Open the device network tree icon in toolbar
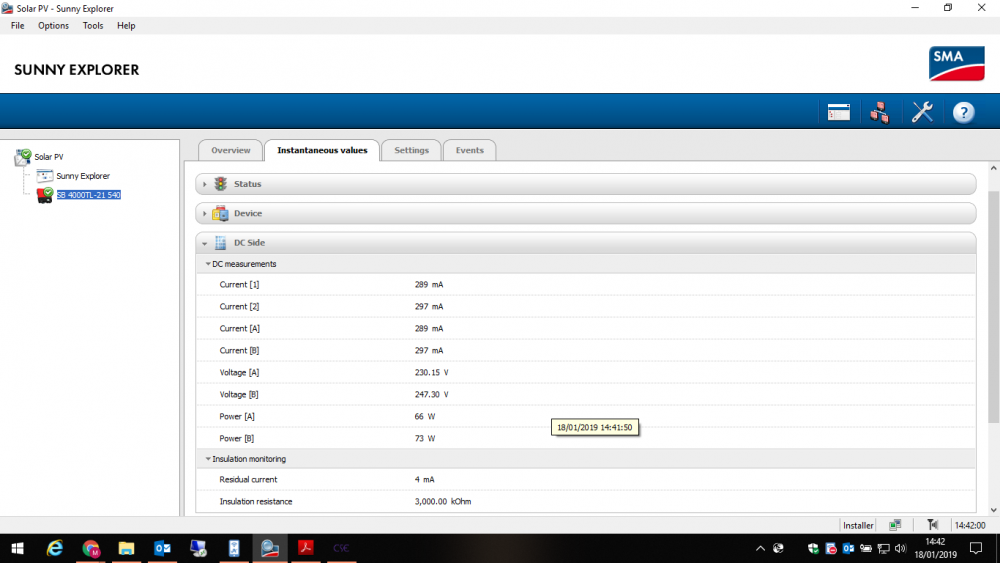The image size is (1000, 563). (879, 112)
